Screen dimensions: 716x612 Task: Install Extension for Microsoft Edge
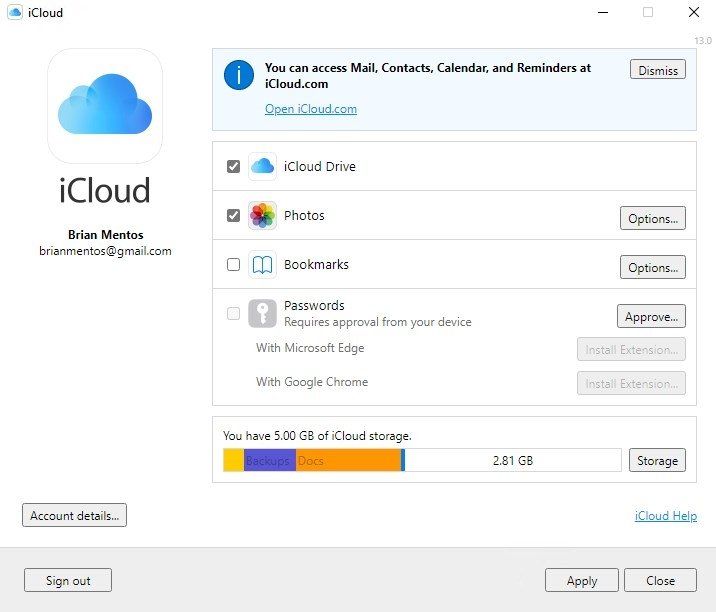pos(631,349)
